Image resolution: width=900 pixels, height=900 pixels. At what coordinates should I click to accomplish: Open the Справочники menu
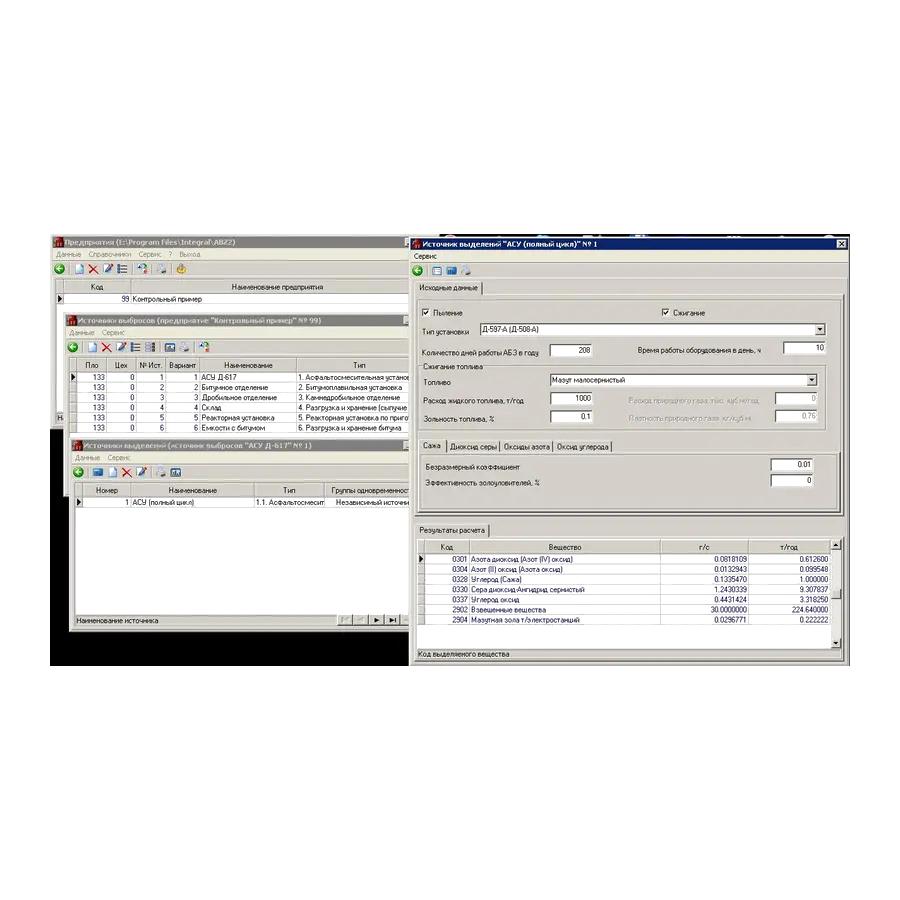(x=110, y=254)
